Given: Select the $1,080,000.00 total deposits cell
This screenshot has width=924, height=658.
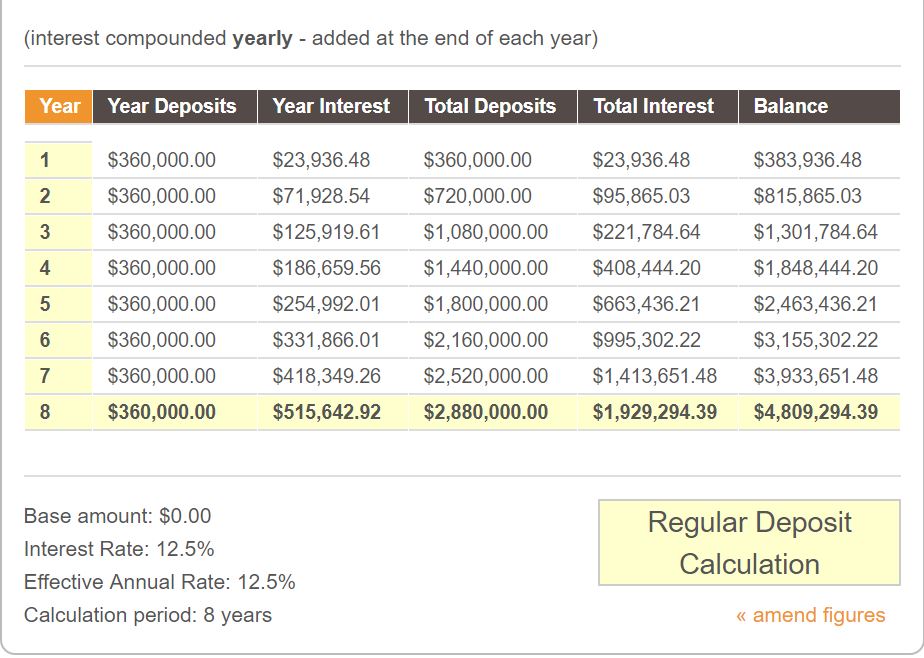Looking at the screenshot, I should [x=486, y=232].
